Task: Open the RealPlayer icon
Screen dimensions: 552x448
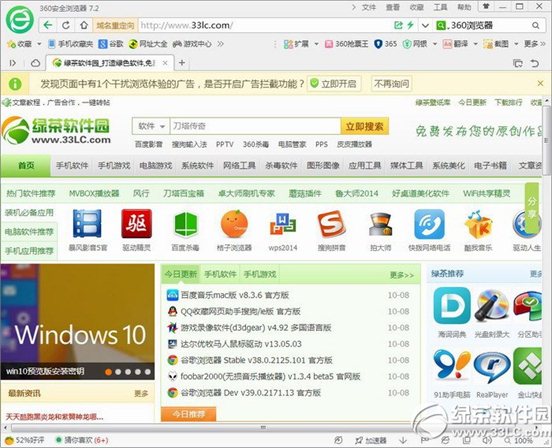Action: (492, 368)
